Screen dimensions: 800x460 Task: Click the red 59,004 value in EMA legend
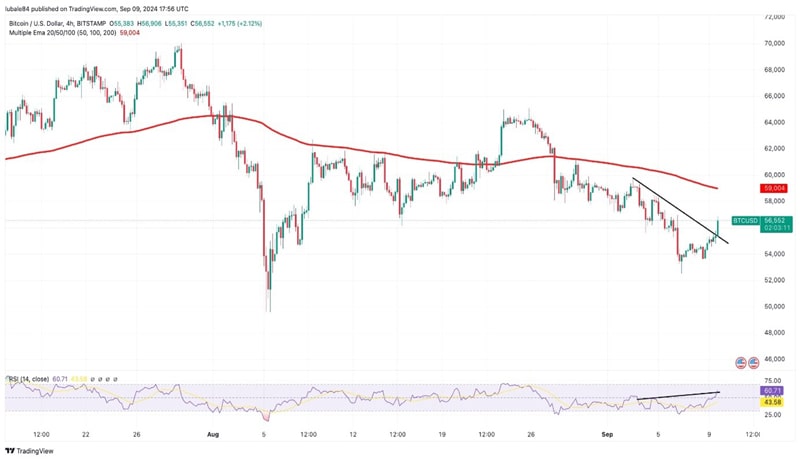[130, 33]
